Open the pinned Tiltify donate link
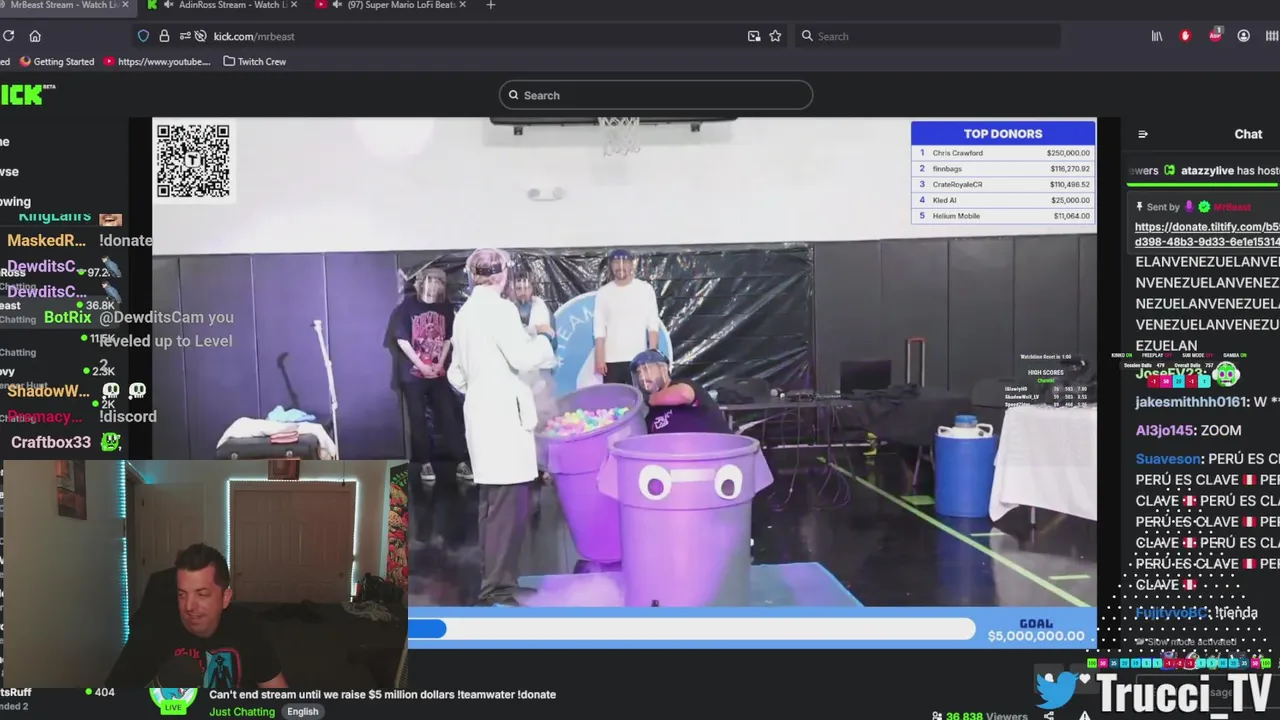The image size is (1280, 720). tap(1207, 234)
